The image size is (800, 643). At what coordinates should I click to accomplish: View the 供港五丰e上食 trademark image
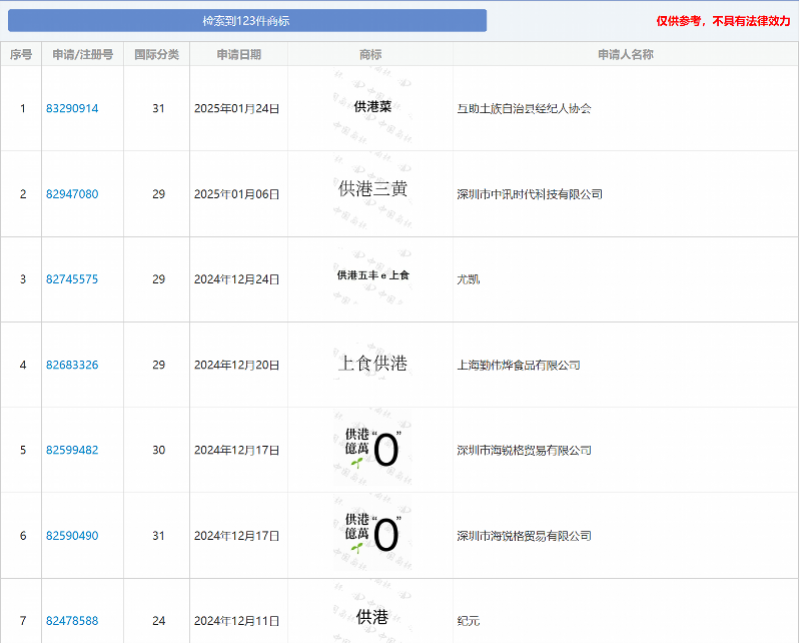[x=372, y=276]
